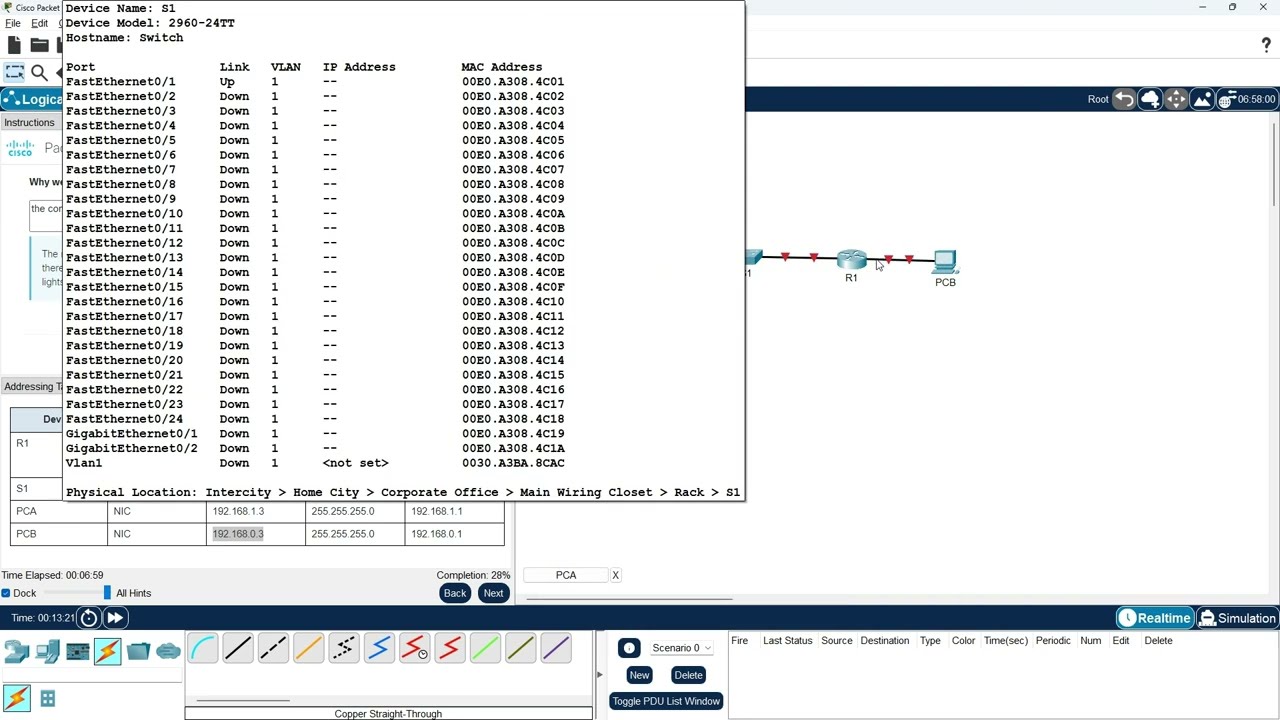Image resolution: width=1280 pixels, height=720 pixels.
Task: Choose the Copper Cross-Over dashed cable
Action: click(x=273, y=649)
